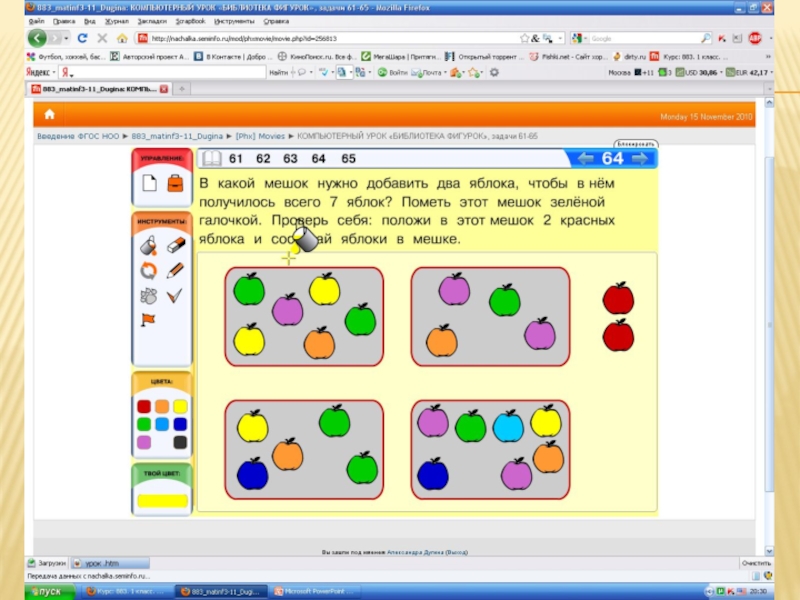The image size is (800, 600).
Task: Open the Правка menu
Action: click(64, 21)
